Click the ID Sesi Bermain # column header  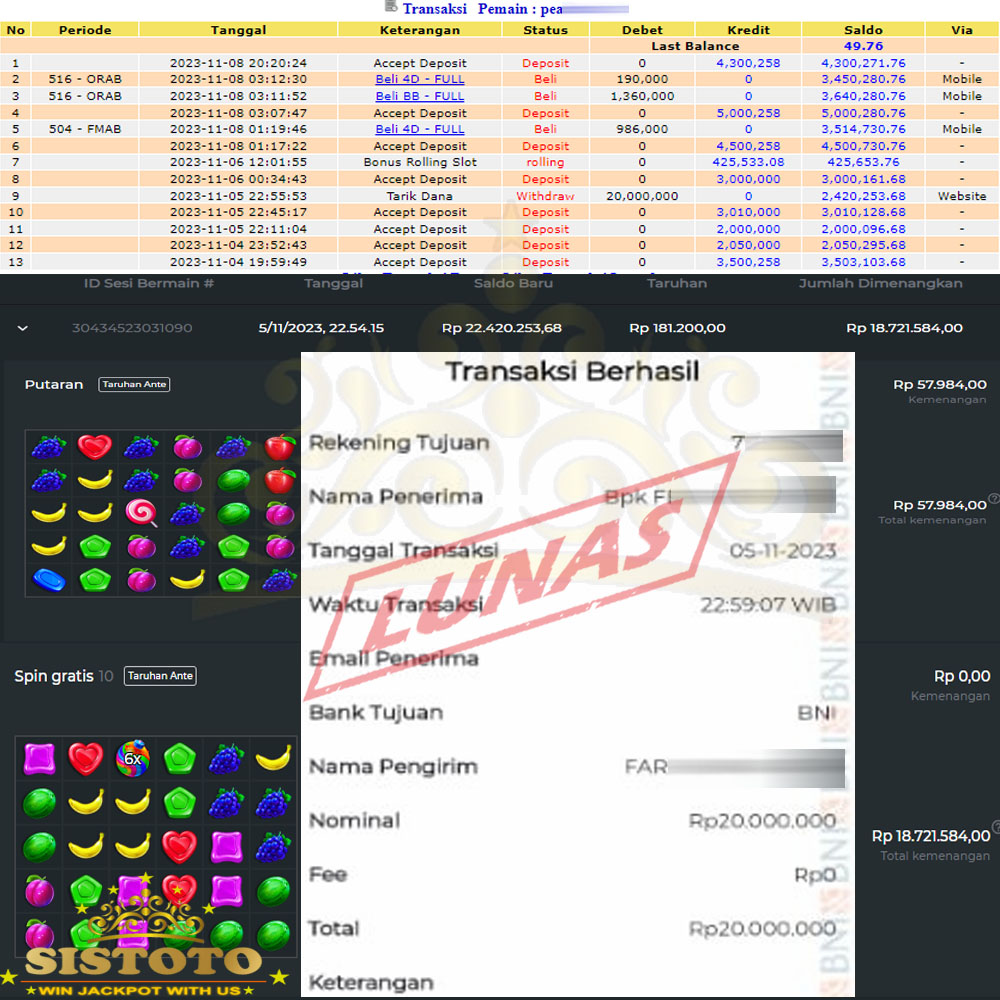(x=149, y=283)
